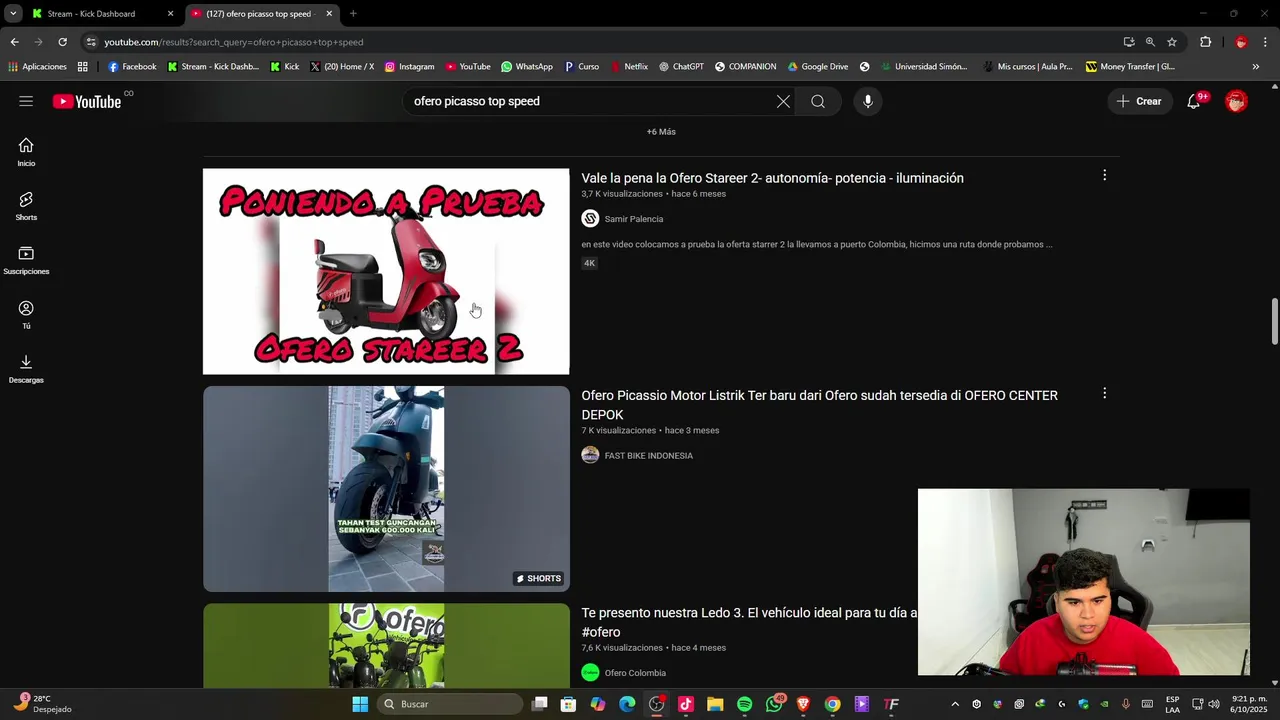
Task: Open the YouTube guide hamburger menu
Action: click(x=26, y=101)
